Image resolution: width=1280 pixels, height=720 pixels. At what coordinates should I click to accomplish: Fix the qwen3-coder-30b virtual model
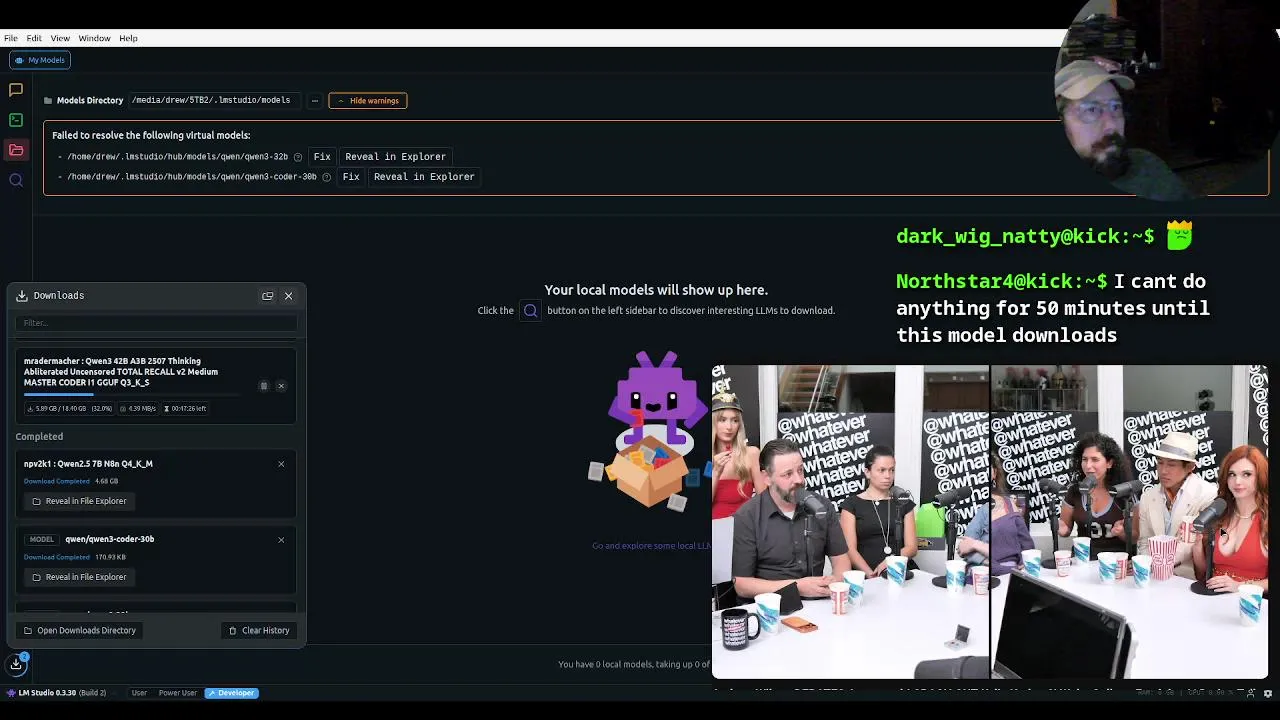tap(351, 177)
